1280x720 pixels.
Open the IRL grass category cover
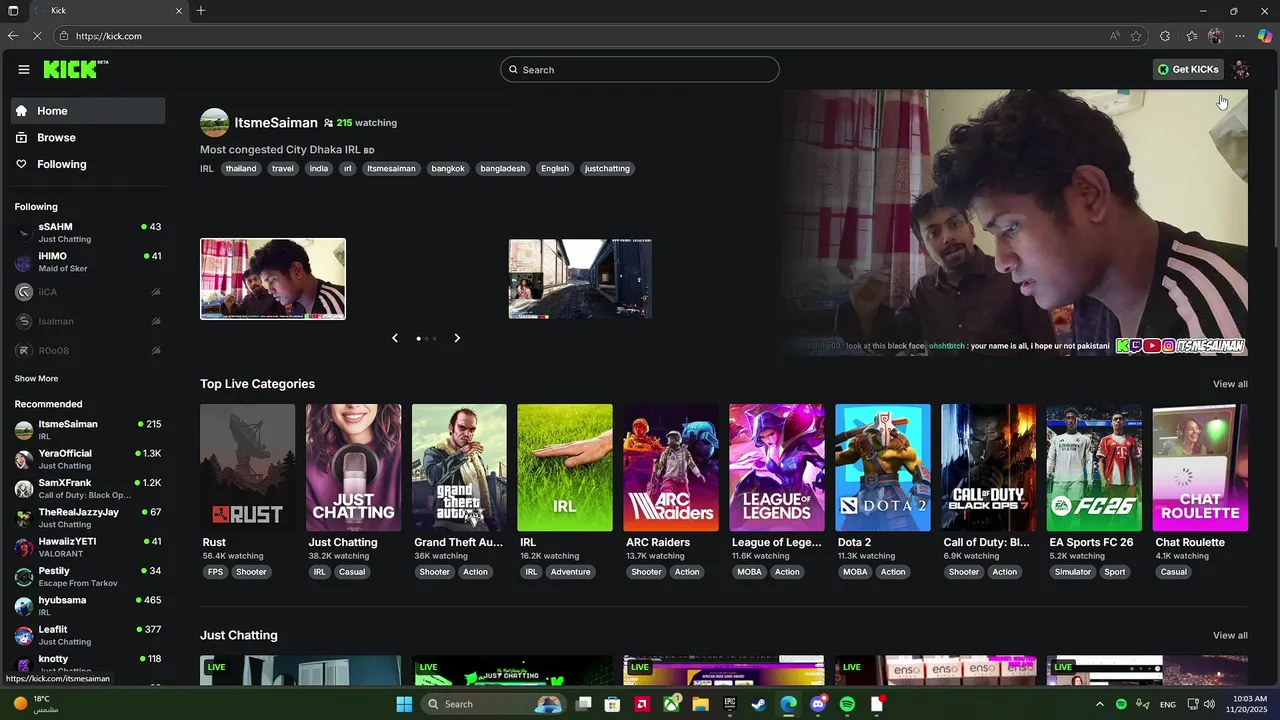(x=565, y=467)
